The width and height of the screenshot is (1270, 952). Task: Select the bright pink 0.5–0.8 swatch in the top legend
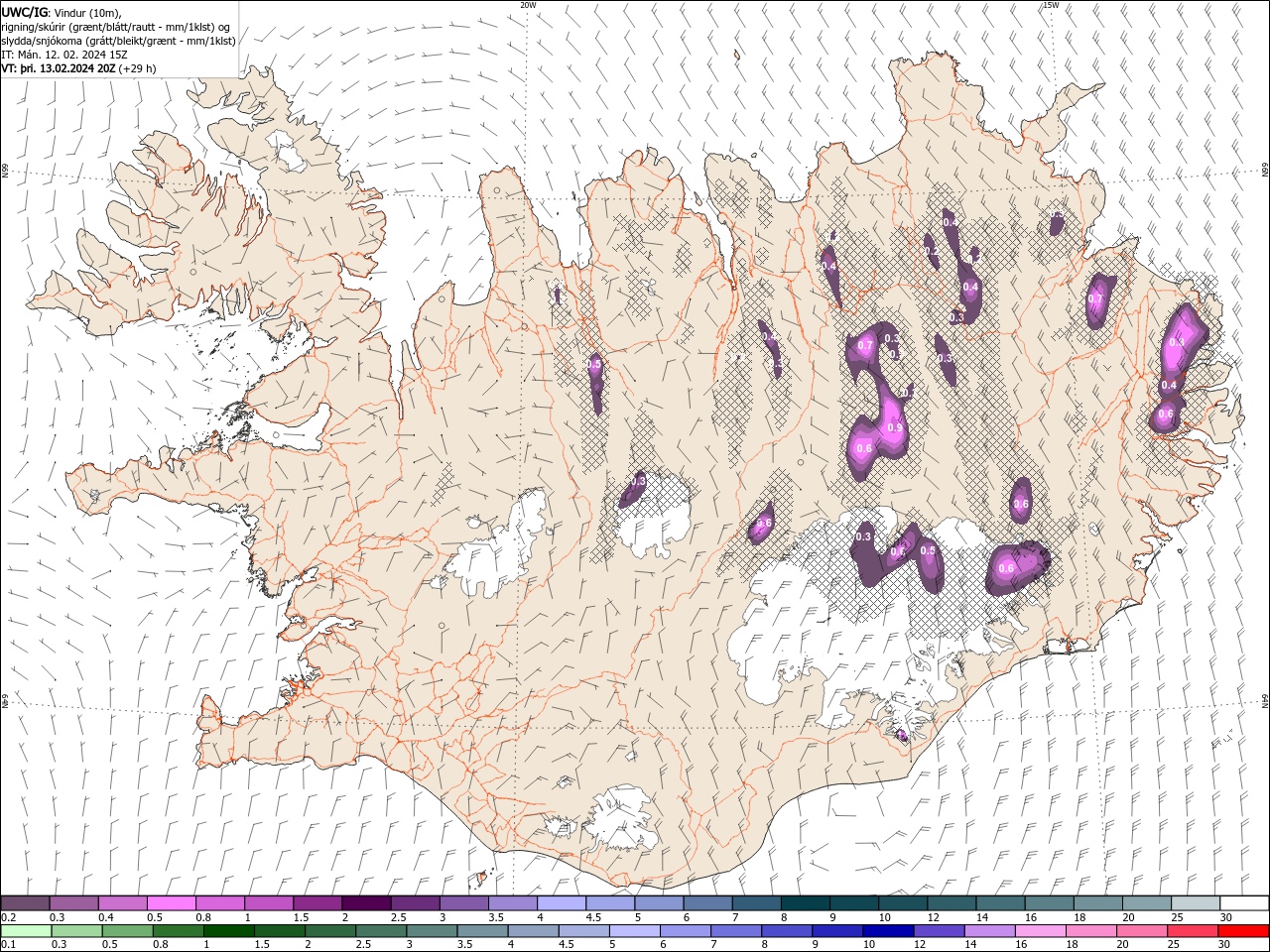click(x=172, y=903)
